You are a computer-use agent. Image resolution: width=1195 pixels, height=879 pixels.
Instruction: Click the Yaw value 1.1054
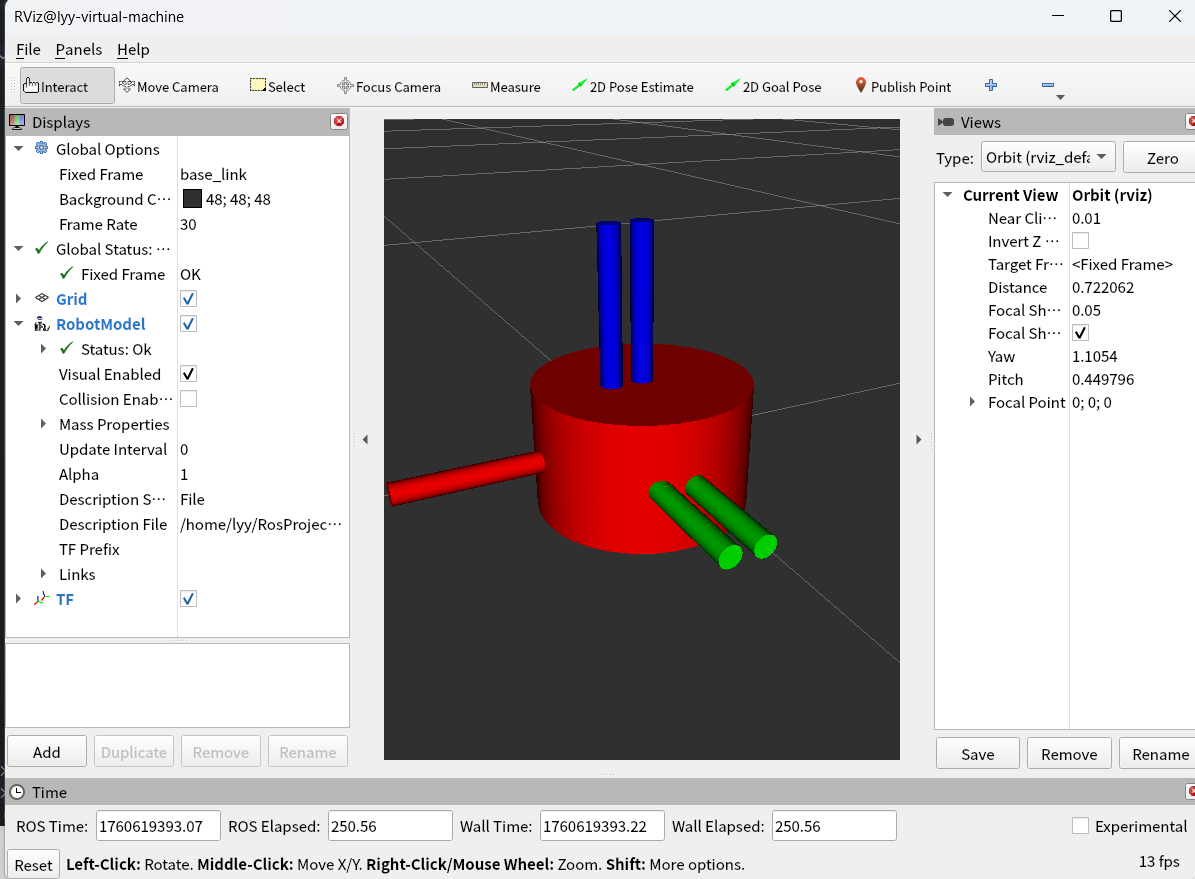click(1094, 356)
